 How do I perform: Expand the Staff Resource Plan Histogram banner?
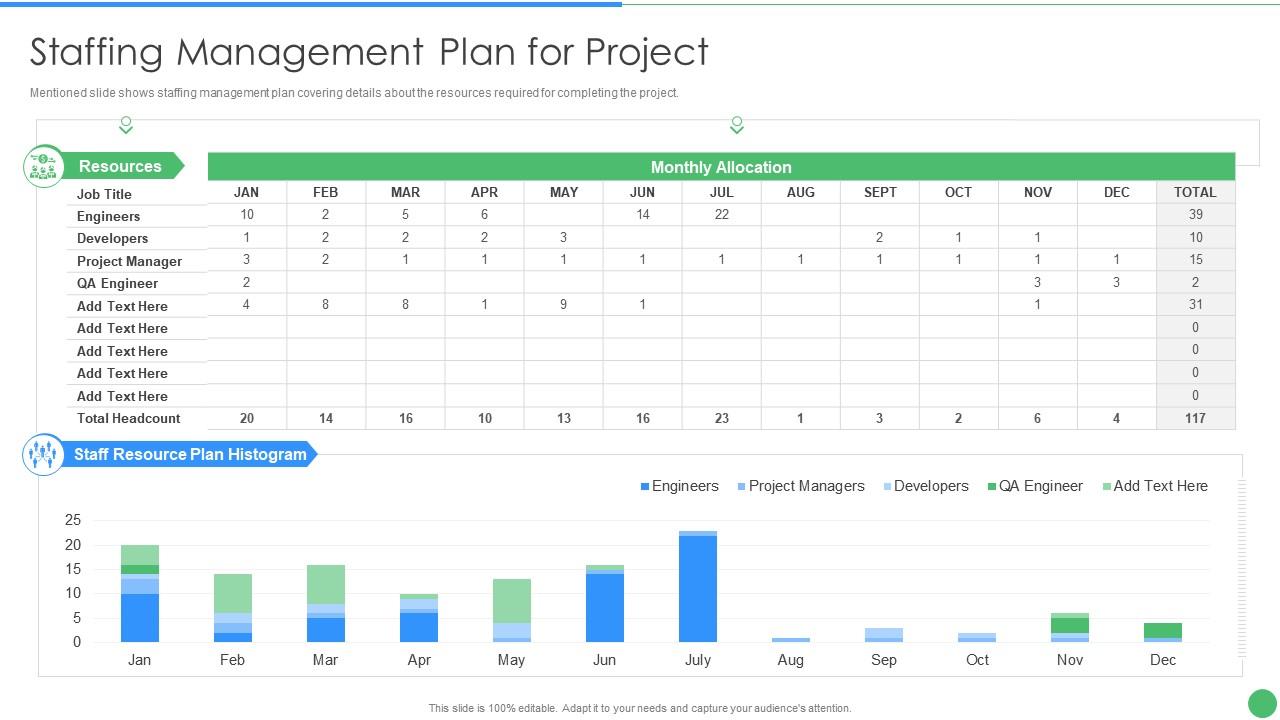click(188, 453)
